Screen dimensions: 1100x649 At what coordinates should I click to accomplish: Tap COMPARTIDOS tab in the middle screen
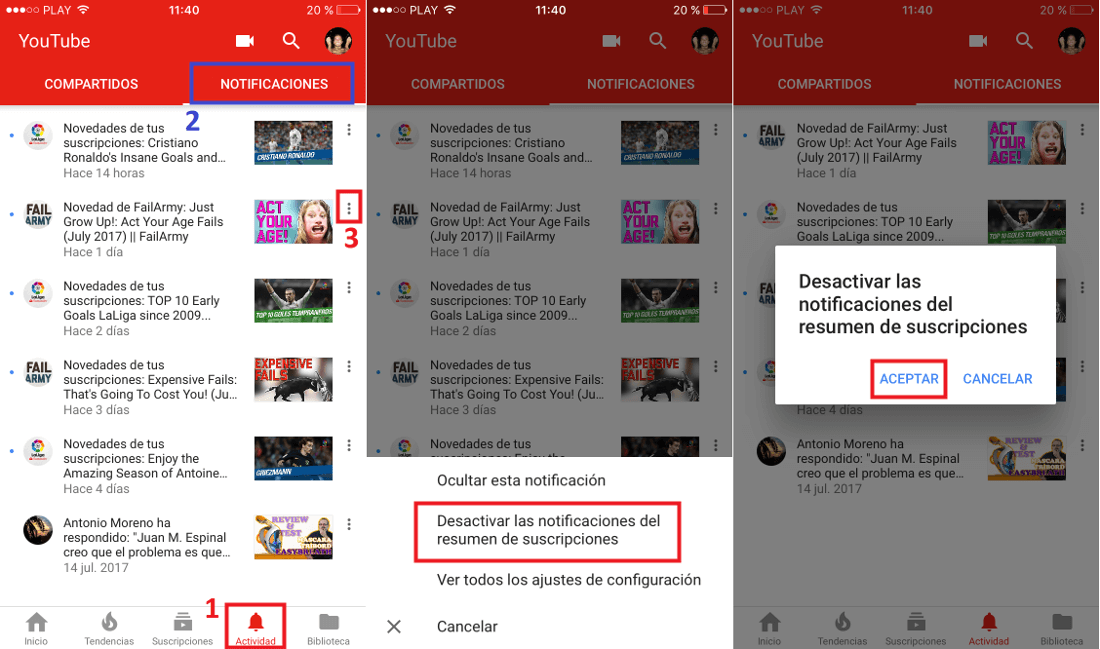(x=457, y=84)
